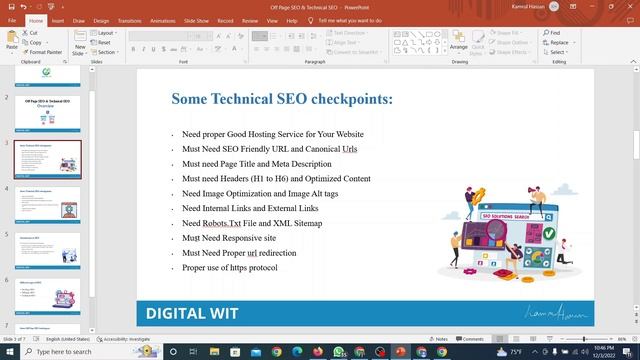
Task: Click the slide title Some Technical SEO checkpoints
Action: pyautogui.click(x=282, y=99)
